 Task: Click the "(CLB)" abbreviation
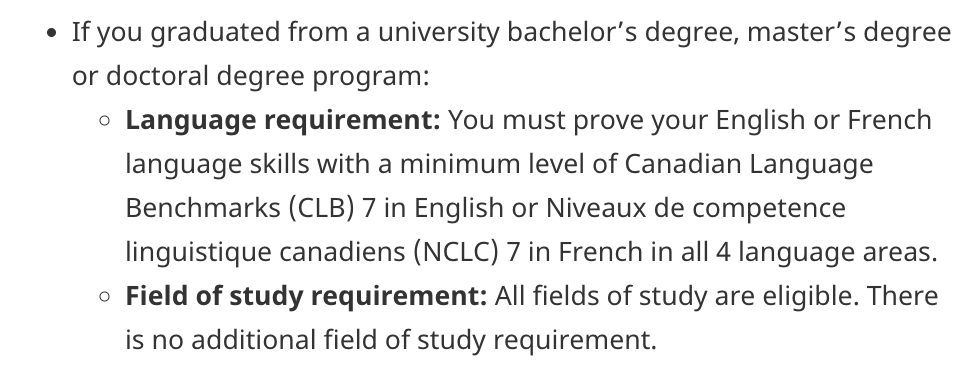tap(322, 209)
